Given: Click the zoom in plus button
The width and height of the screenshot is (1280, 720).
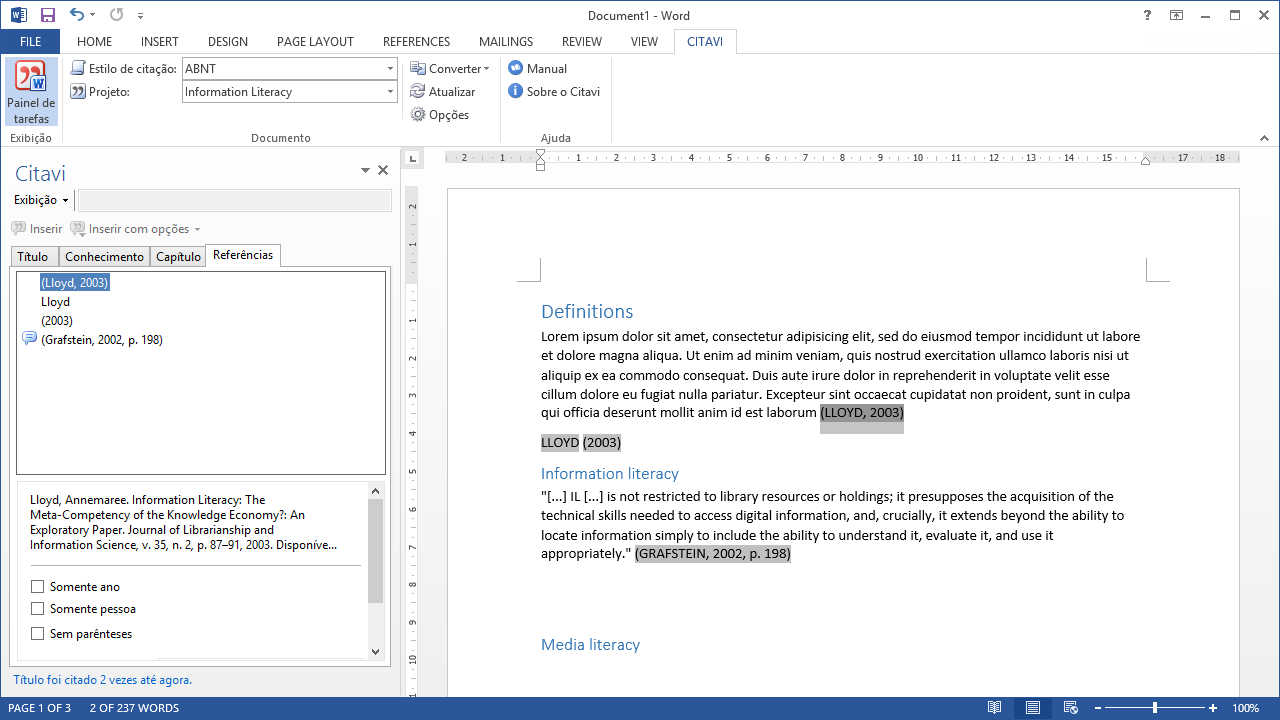Looking at the screenshot, I should coord(1213,708).
